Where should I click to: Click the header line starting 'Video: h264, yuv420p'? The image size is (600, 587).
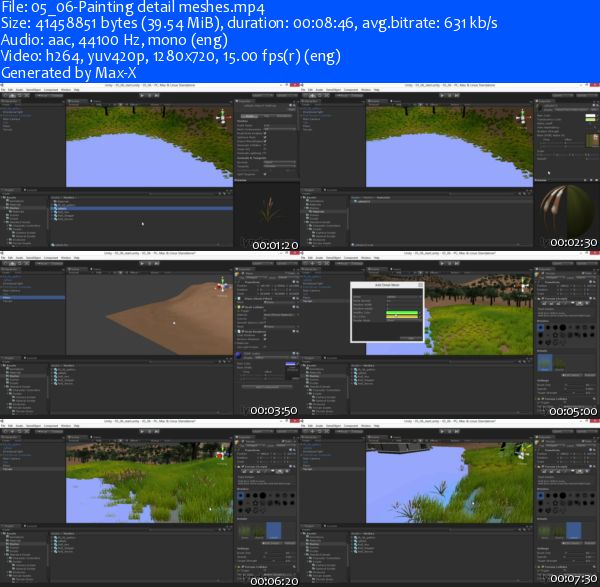point(171,56)
